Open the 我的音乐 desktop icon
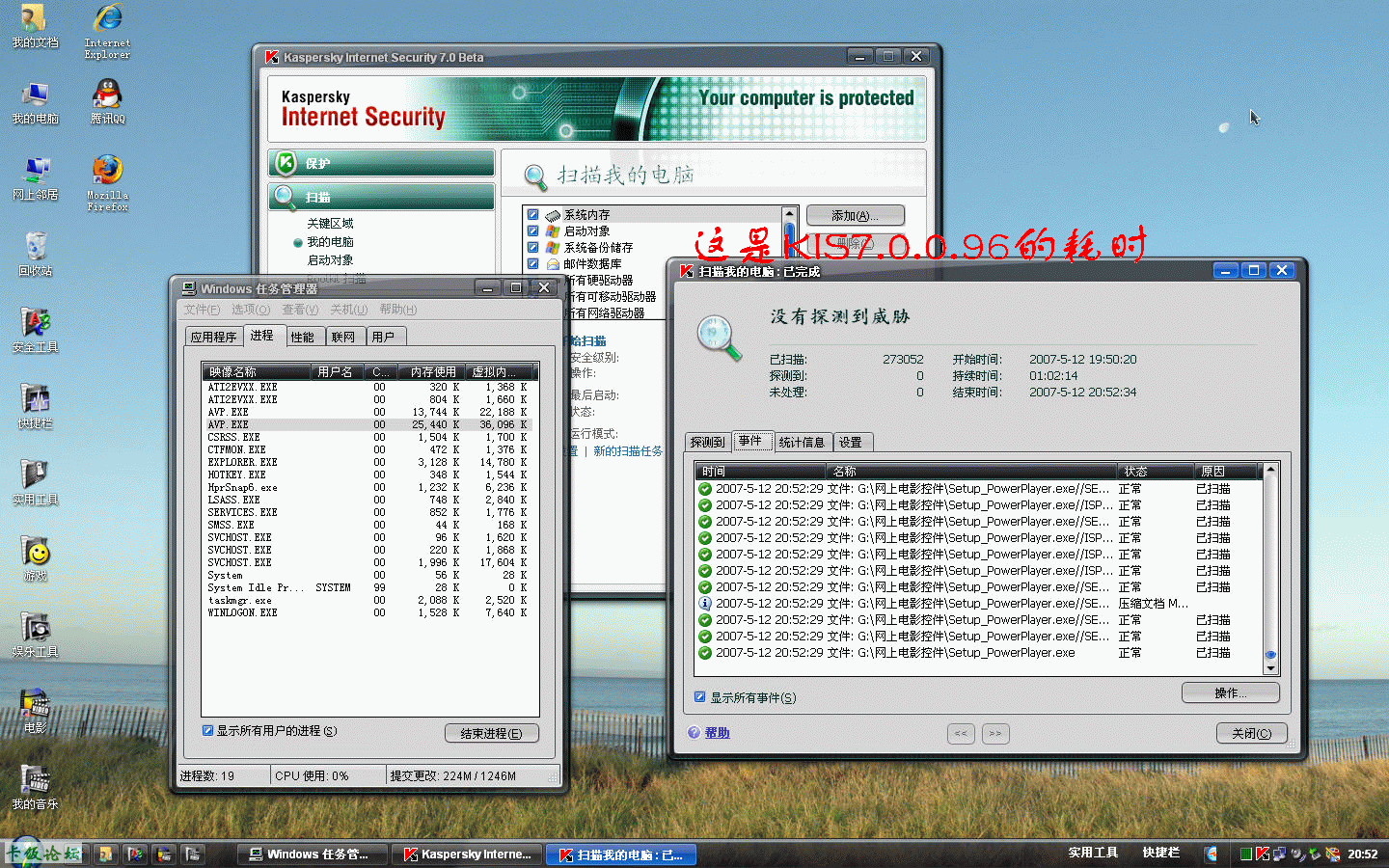Viewport: 1389px width, 868px height. click(x=35, y=788)
